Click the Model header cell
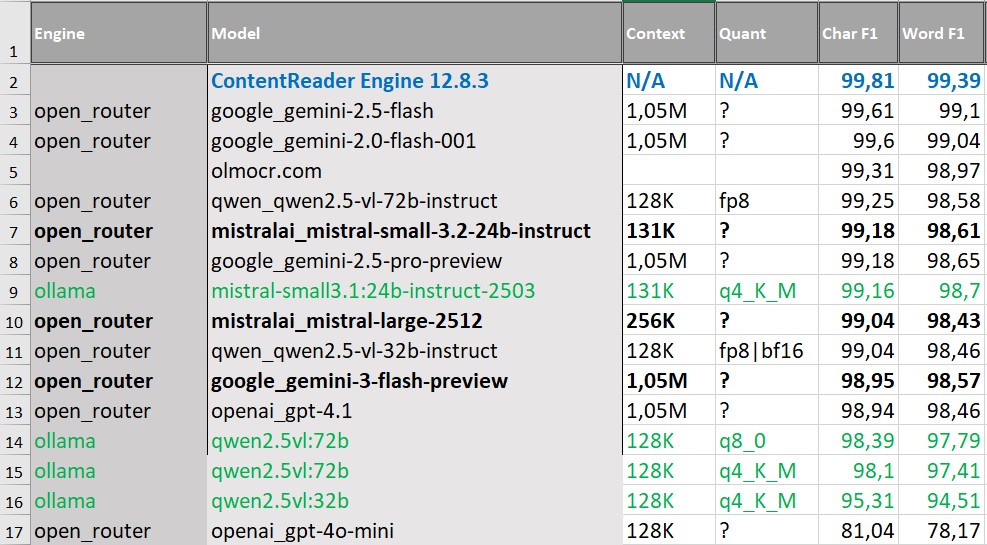 414,34
